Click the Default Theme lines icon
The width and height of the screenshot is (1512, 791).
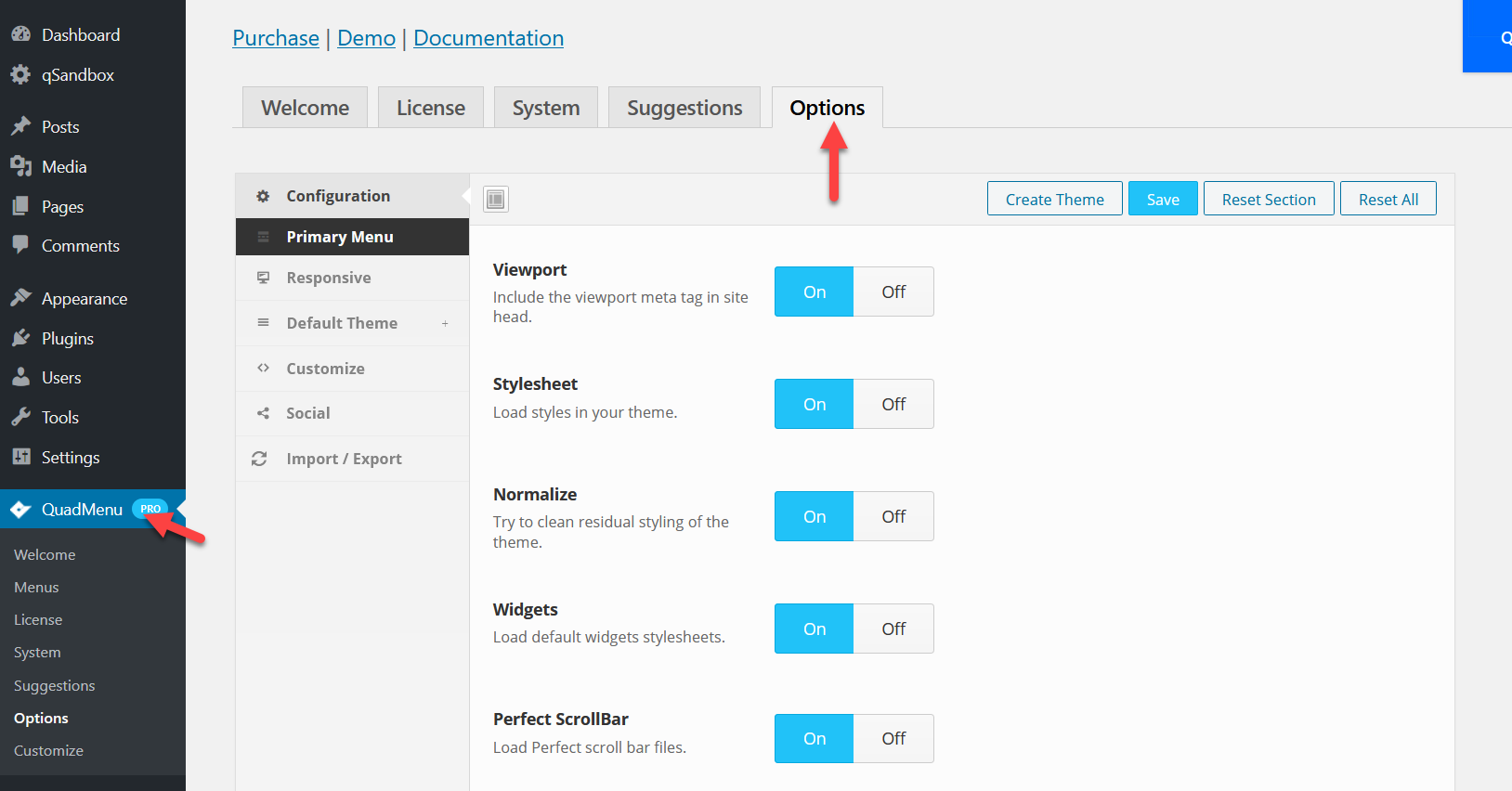click(x=263, y=323)
